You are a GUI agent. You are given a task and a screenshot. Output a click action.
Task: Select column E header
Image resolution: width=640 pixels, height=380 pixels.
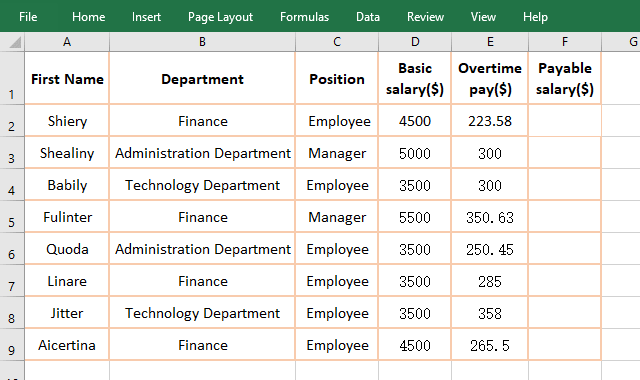490,42
